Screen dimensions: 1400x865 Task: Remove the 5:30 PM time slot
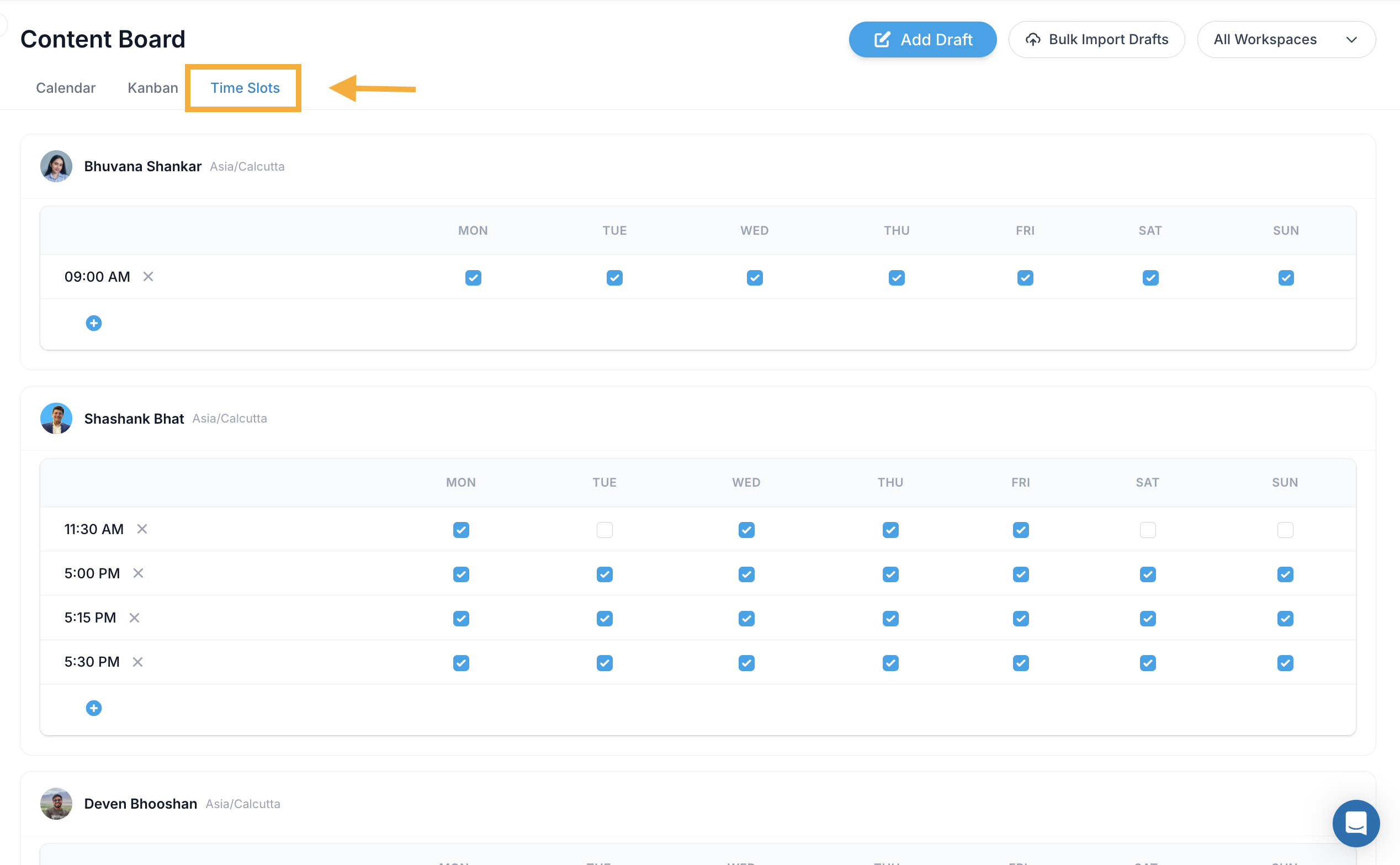click(138, 662)
